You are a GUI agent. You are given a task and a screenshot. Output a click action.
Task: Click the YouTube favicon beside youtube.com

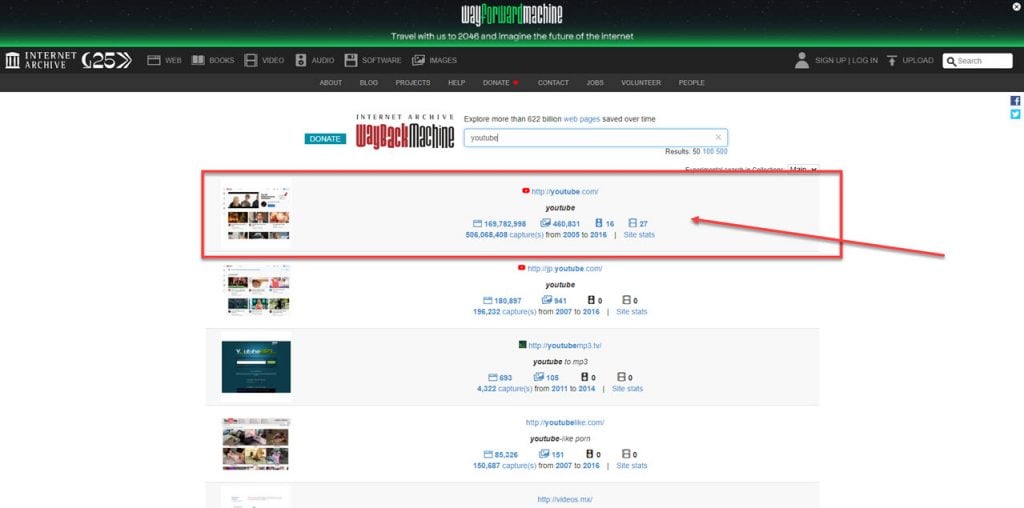point(526,191)
